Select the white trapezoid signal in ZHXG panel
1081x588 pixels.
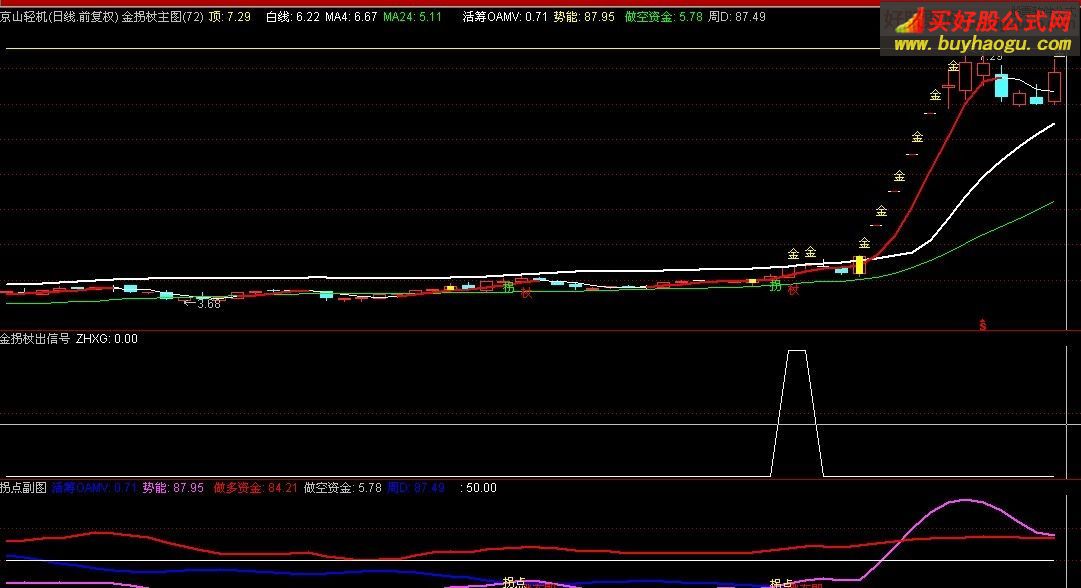pos(795,410)
